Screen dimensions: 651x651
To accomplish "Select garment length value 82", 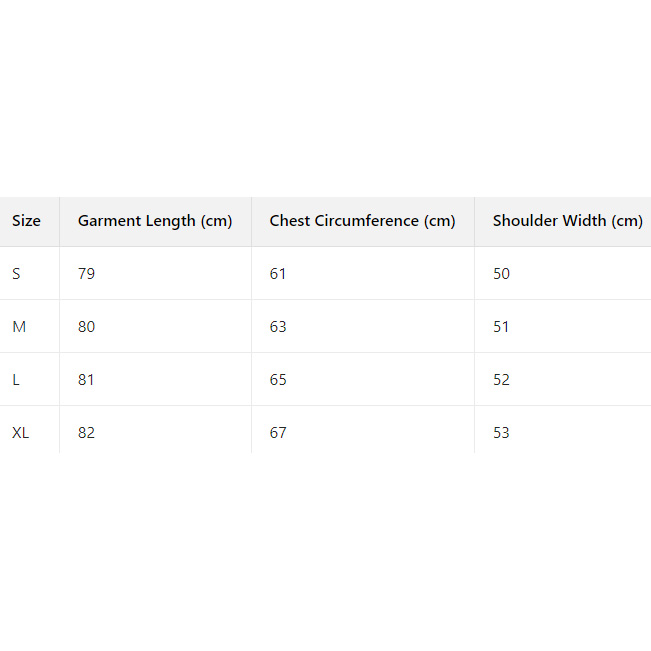I will pyautogui.click(x=87, y=433).
